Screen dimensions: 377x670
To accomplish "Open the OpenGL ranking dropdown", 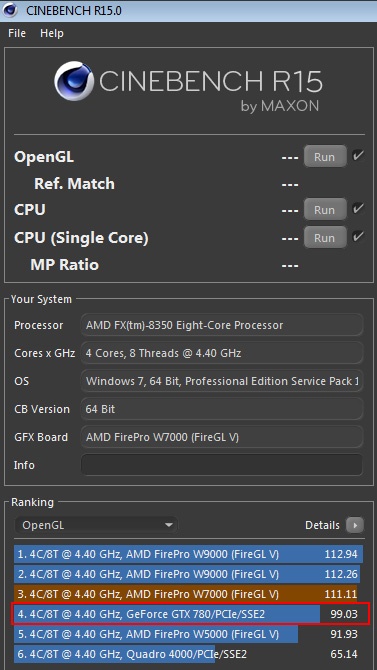I will [x=96, y=525].
